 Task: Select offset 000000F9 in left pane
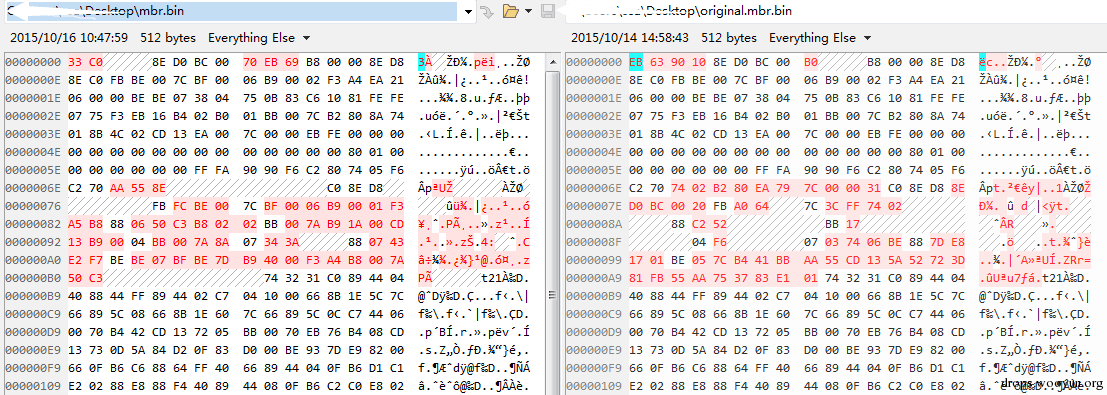coord(32,369)
